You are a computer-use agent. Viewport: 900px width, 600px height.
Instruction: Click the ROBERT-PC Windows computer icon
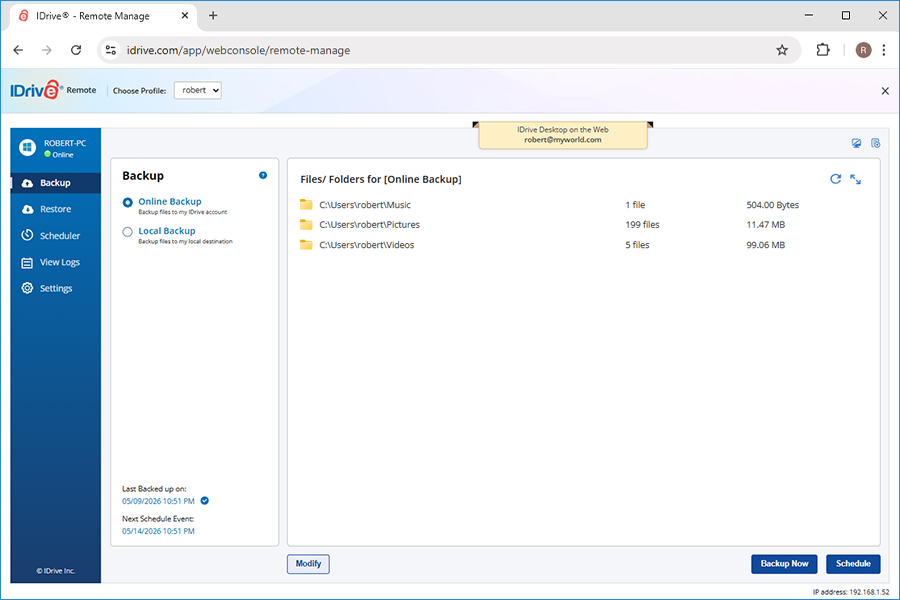coord(27,148)
